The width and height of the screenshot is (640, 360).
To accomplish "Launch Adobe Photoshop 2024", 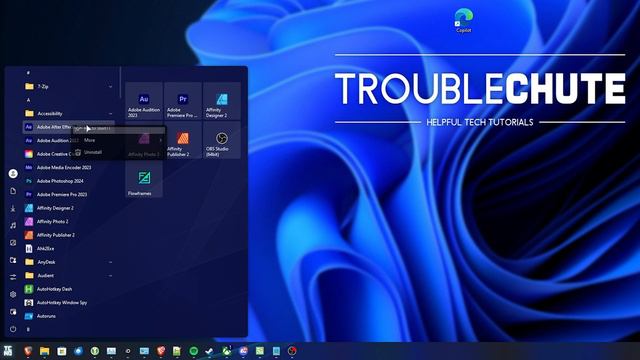I will pyautogui.click(x=69, y=181).
